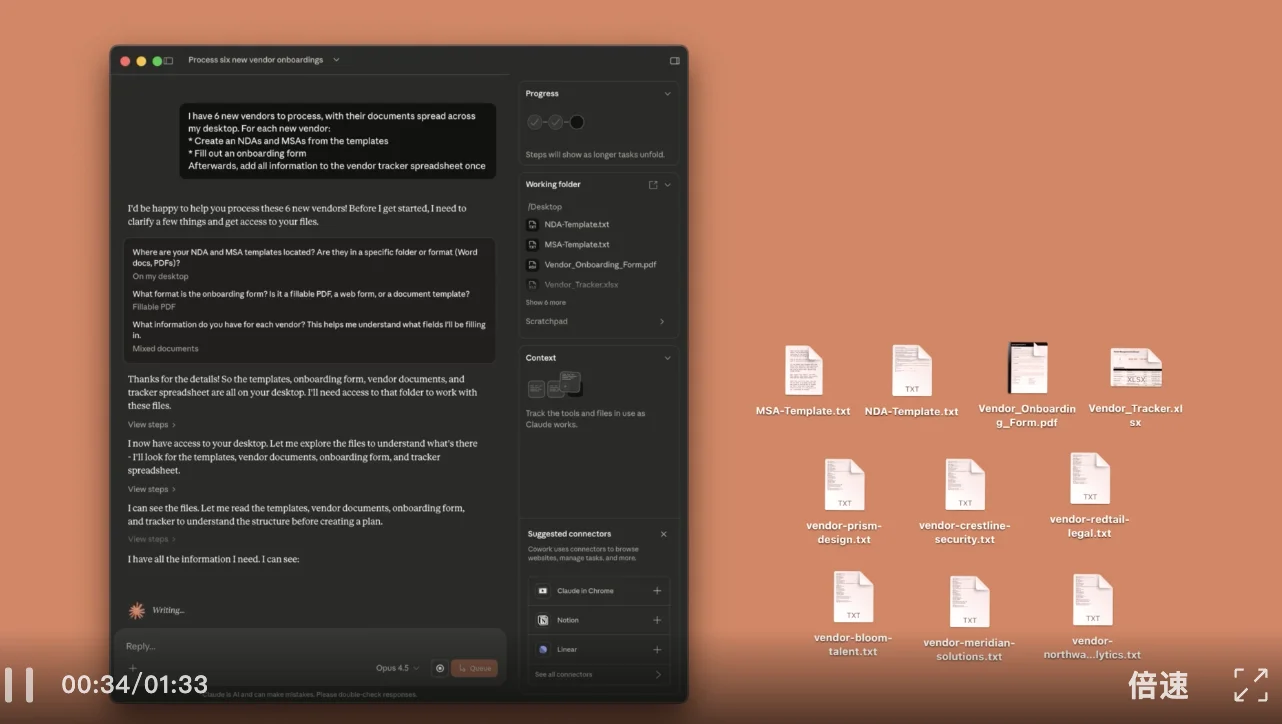This screenshot has height=724, width=1282.
Task: Enter fullscreen video mode
Action: click(x=1250, y=685)
